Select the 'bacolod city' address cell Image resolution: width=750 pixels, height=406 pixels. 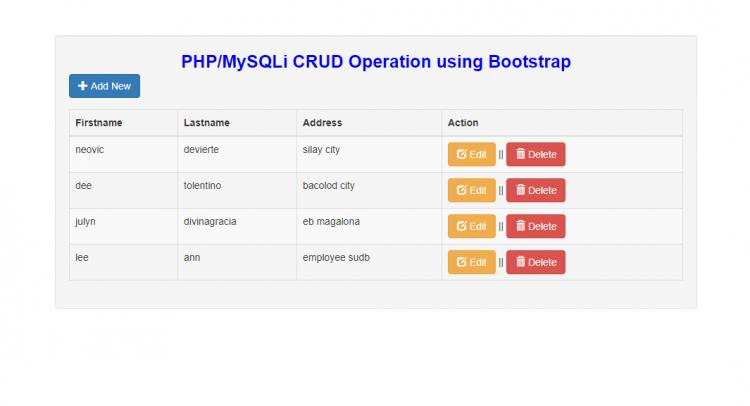(x=369, y=190)
